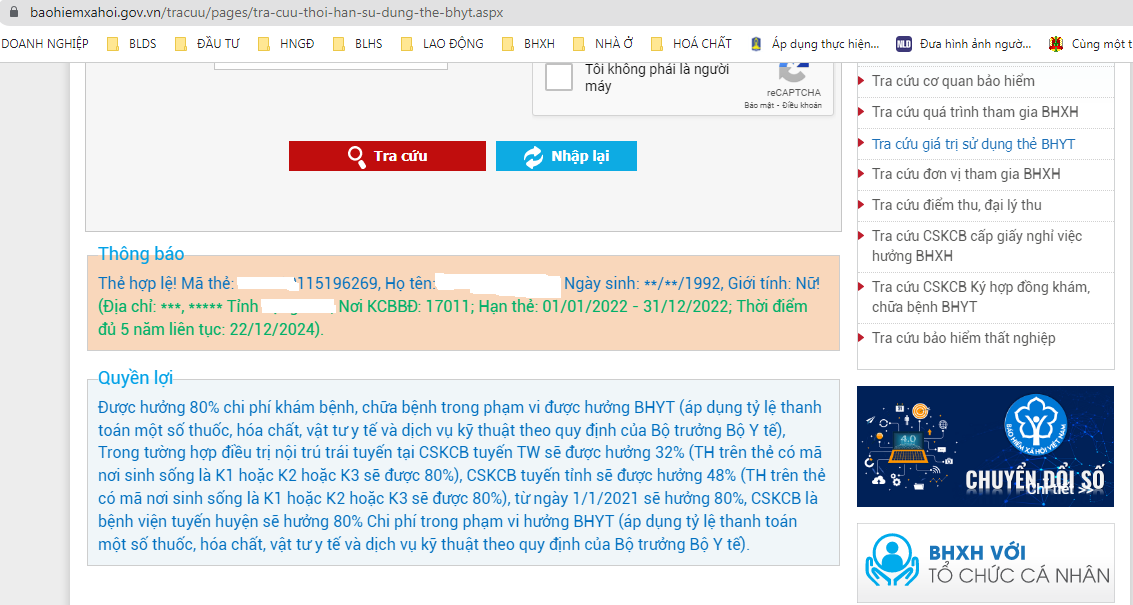Click 'đủ 5 năm liên tục: 22/12/2024' text
This screenshot has width=1133, height=605.
click(209, 330)
